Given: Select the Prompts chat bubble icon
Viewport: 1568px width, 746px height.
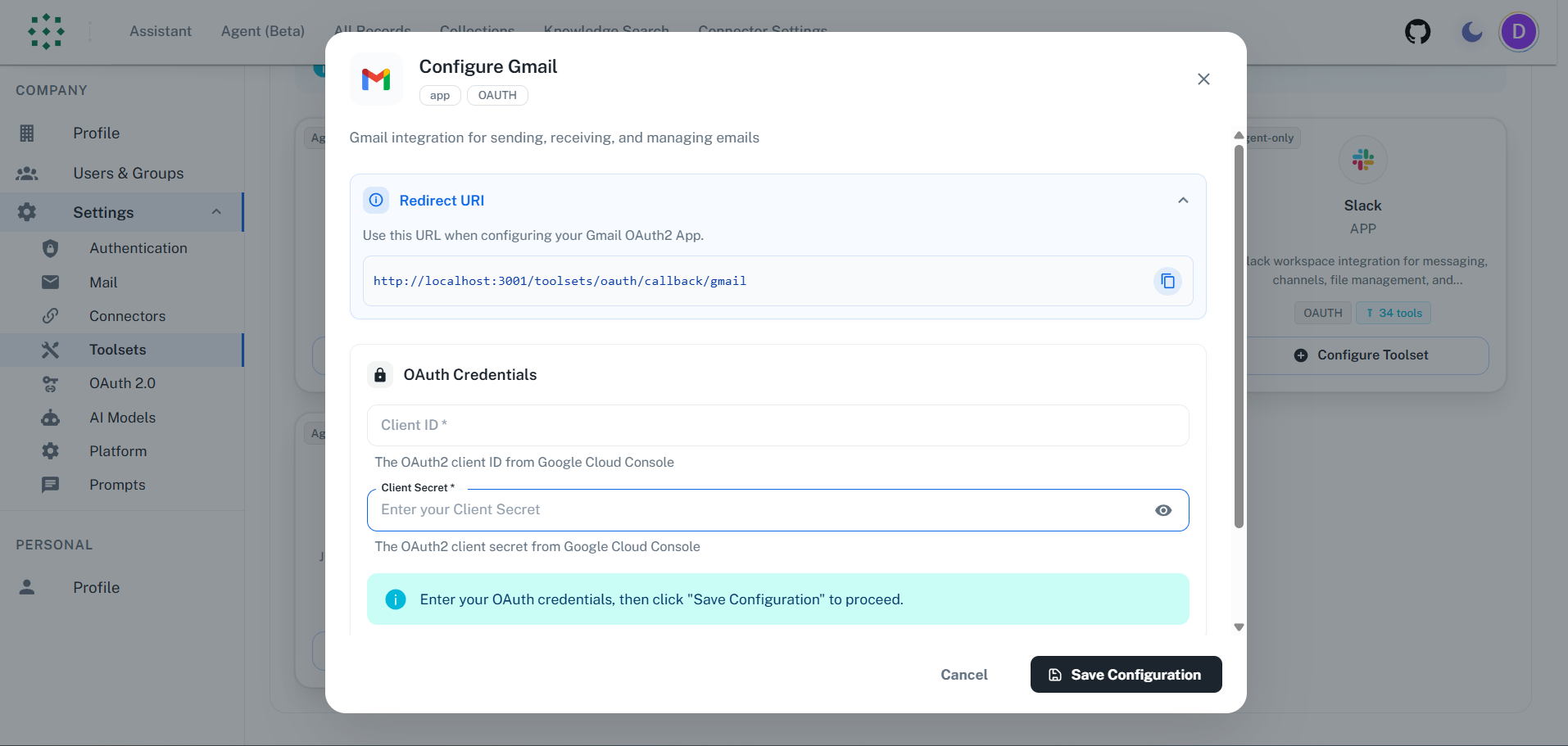Looking at the screenshot, I should (50, 485).
